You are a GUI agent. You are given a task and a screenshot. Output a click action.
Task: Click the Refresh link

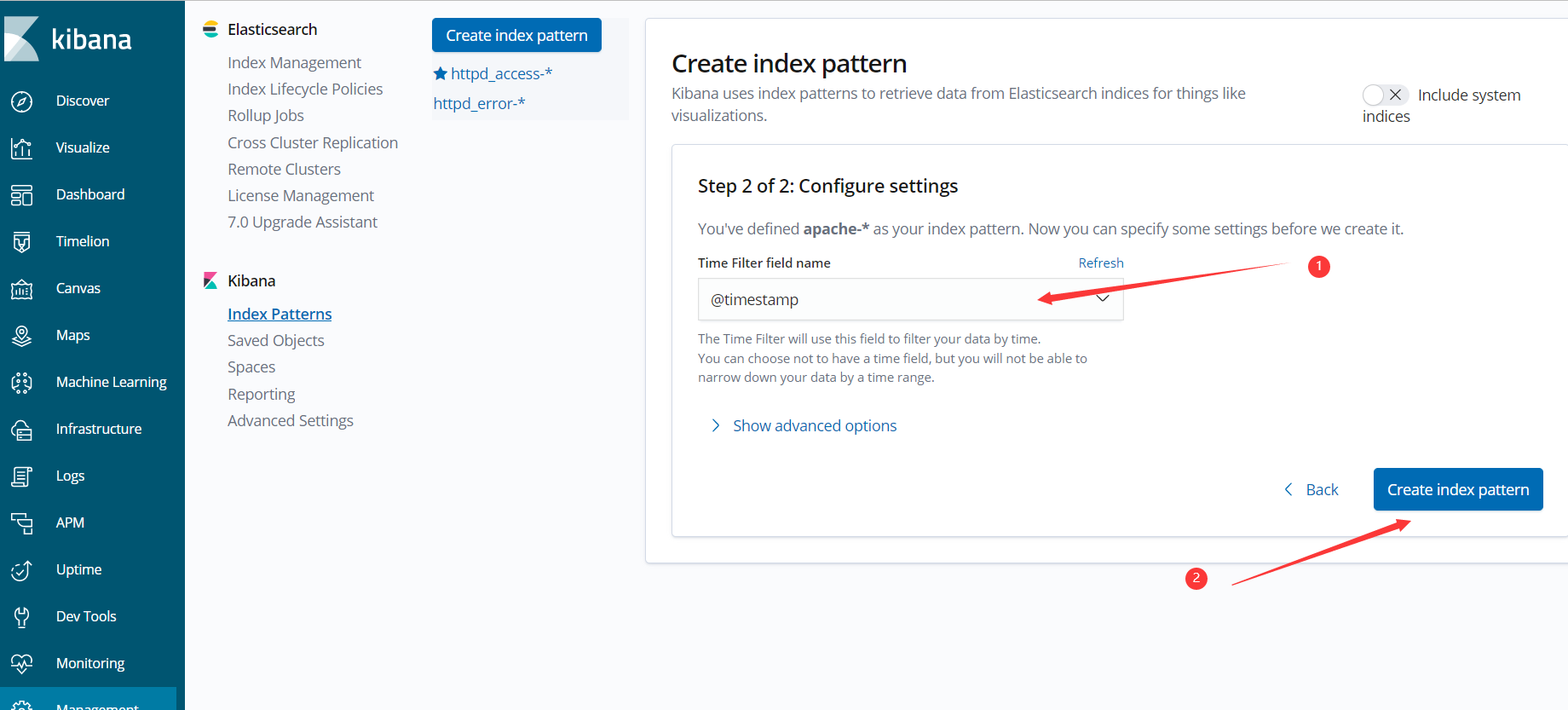tap(1100, 263)
